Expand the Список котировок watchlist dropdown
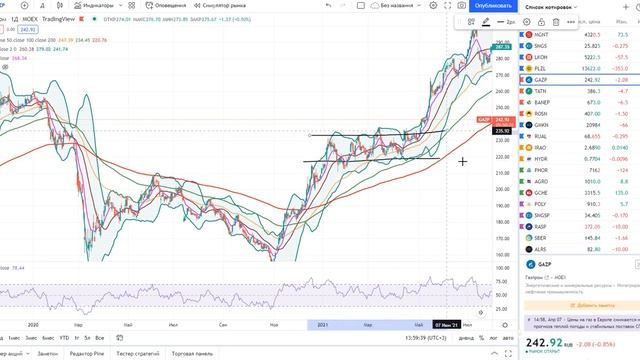Viewport: 640px width, 360px height. [x=551, y=7]
